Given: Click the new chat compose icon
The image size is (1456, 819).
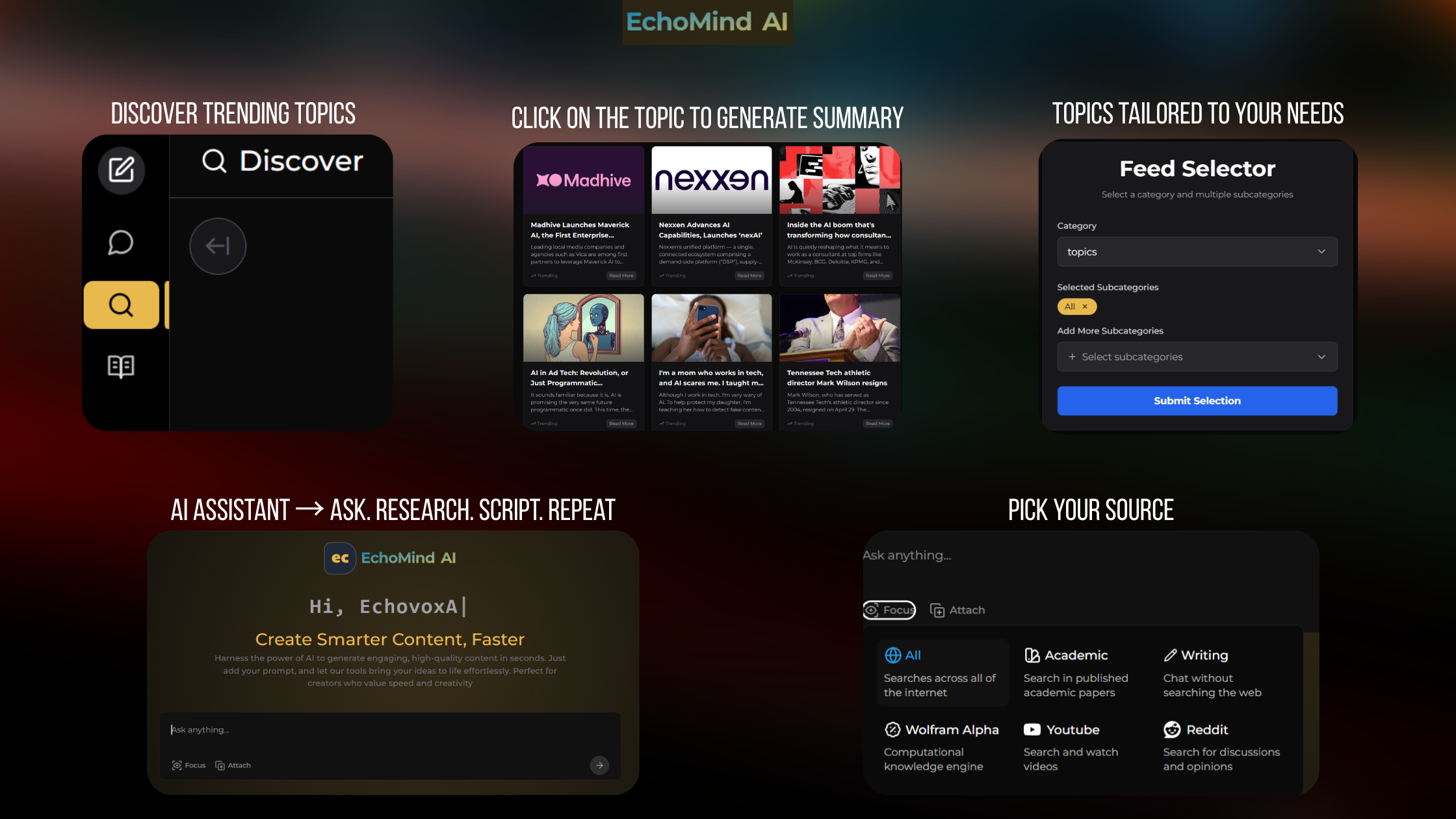Looking at the screenshot, I should pos(121,170).
